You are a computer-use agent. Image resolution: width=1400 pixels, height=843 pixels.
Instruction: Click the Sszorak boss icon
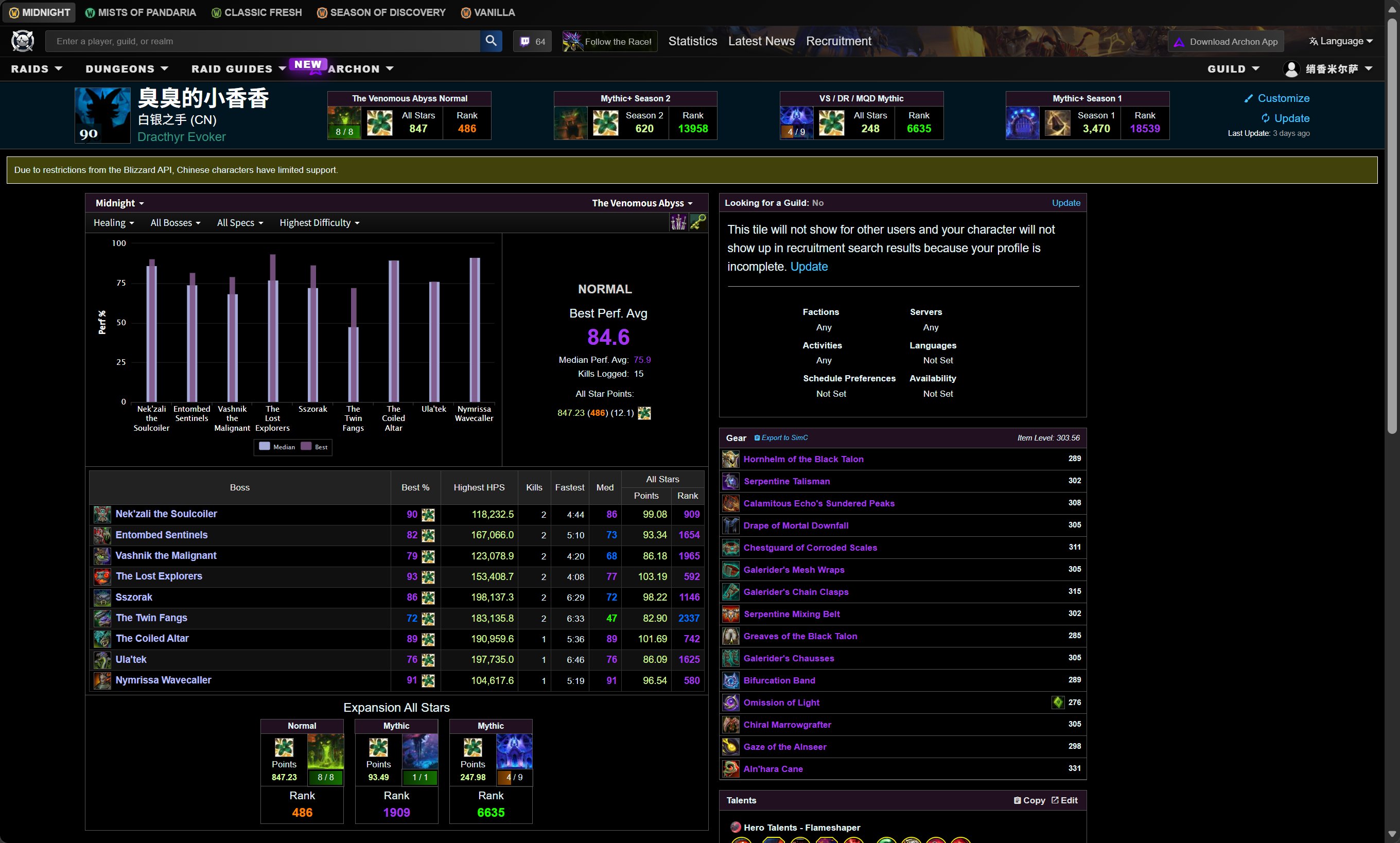coord(102,598)
